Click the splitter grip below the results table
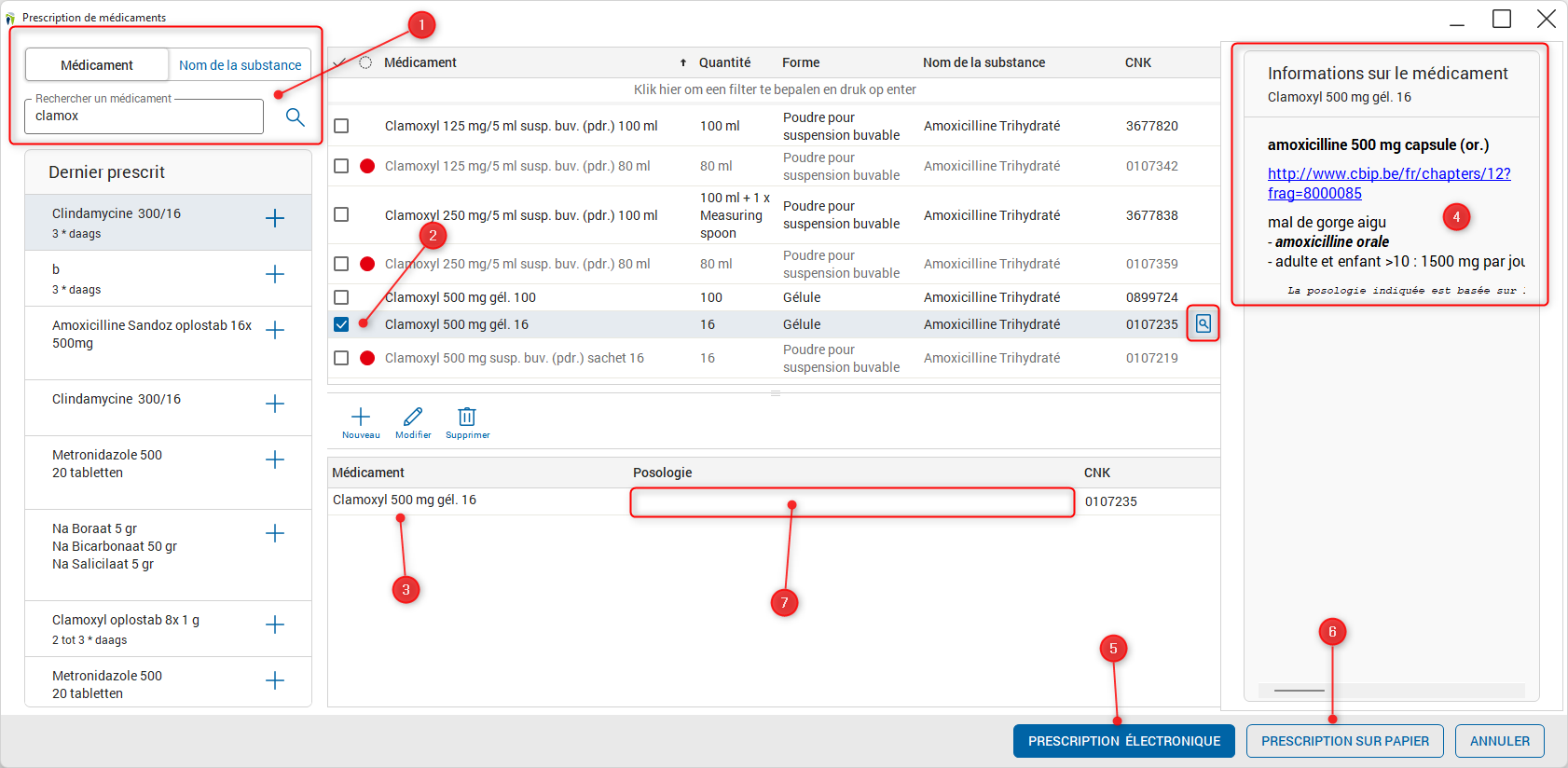1568x768 pixels. 775,393
